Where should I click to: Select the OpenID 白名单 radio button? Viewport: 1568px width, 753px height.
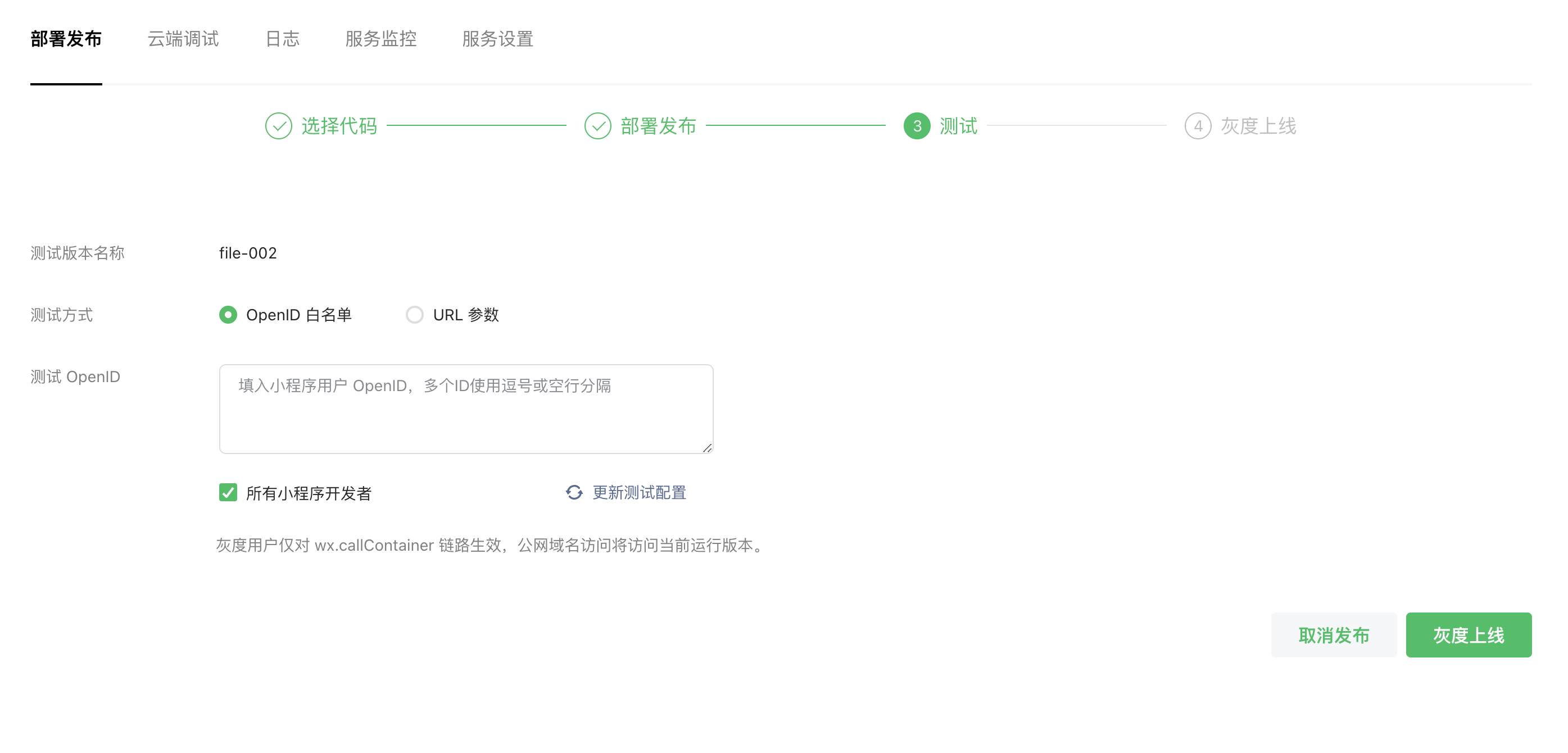click(228, 315)
